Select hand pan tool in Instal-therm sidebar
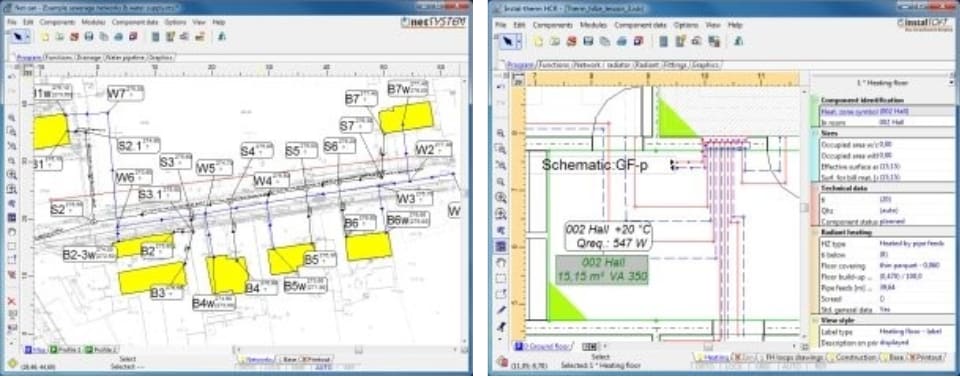Screen dimensions: 960x378 tap(501, 262)
